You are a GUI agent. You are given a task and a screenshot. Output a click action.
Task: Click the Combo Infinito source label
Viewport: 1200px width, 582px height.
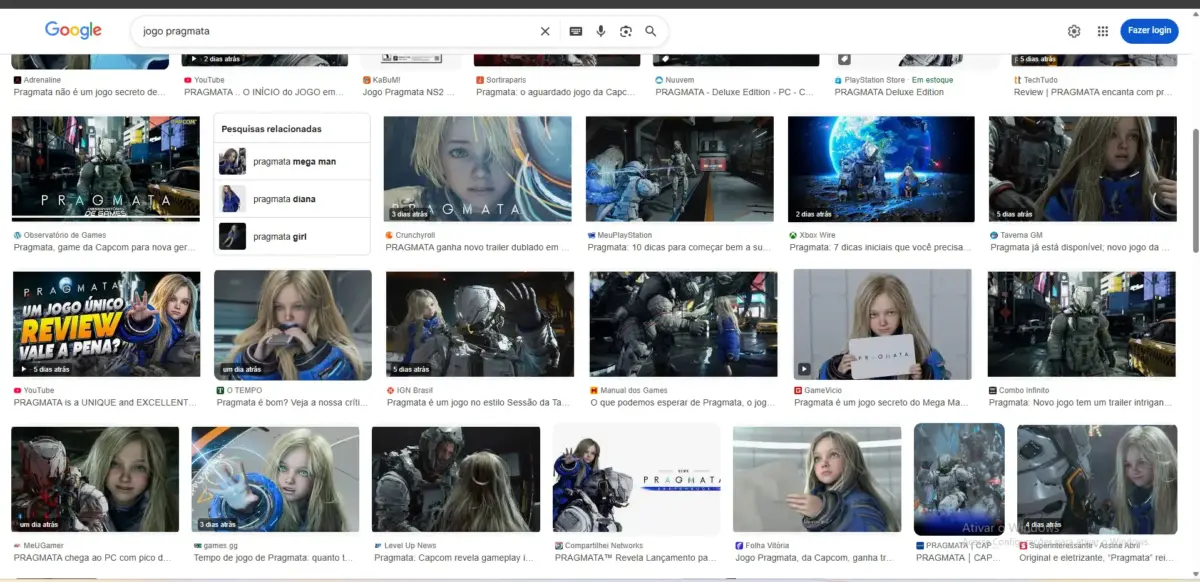click(1024, 390)
